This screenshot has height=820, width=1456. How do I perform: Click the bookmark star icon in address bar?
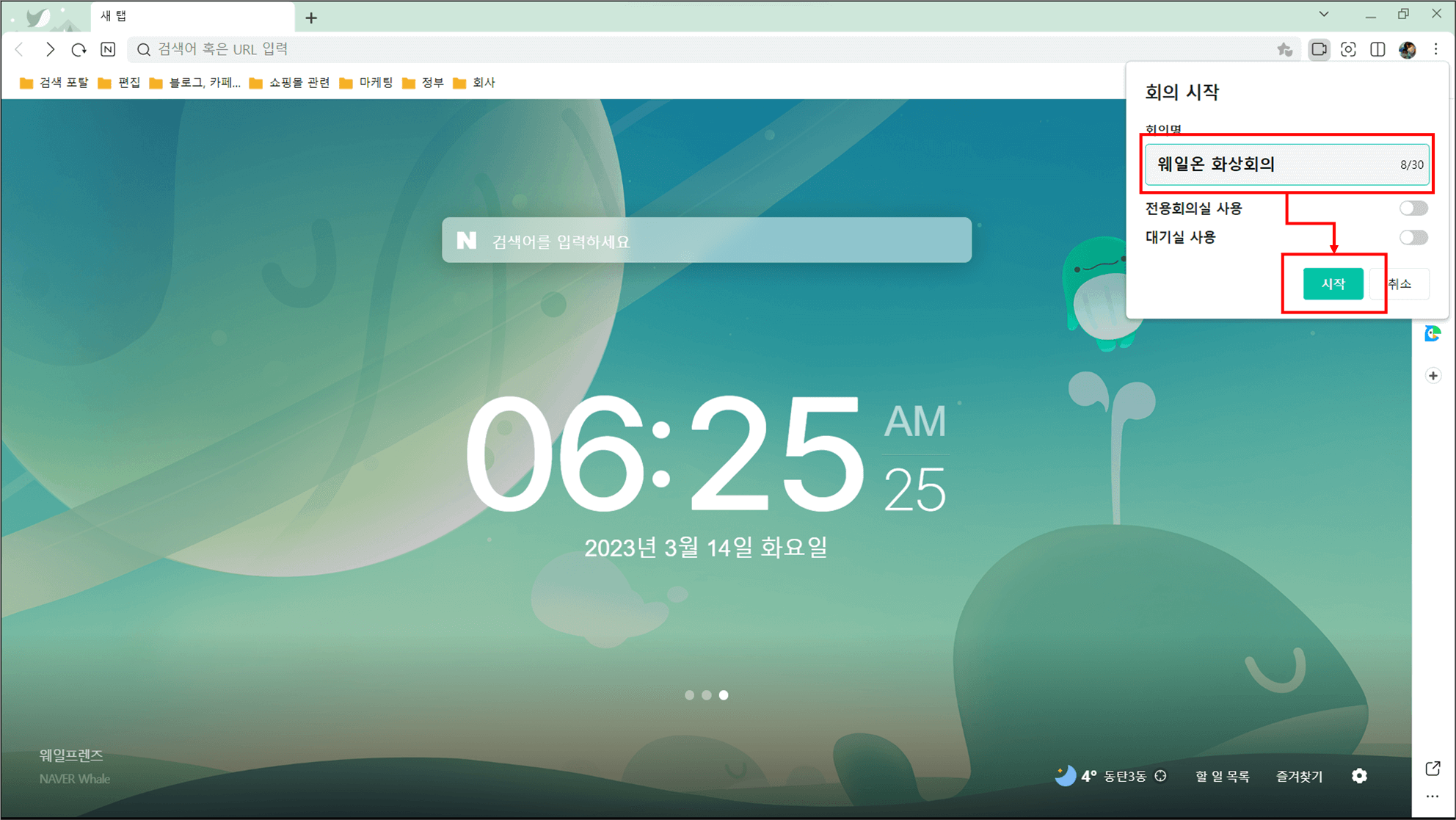pos(1284,49)
